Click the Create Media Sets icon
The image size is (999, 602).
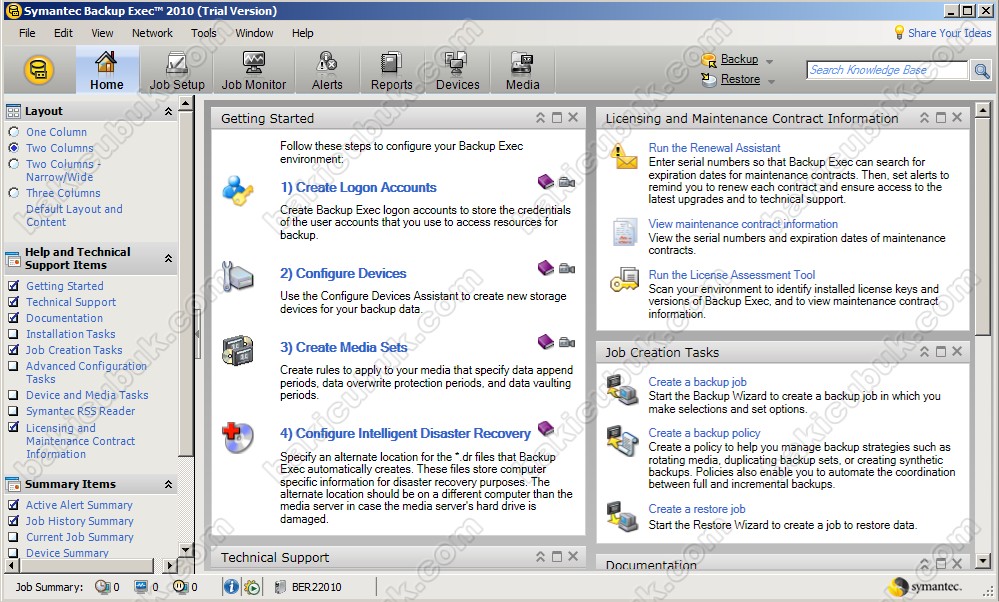pyautogui.click(x=238, y=350)
